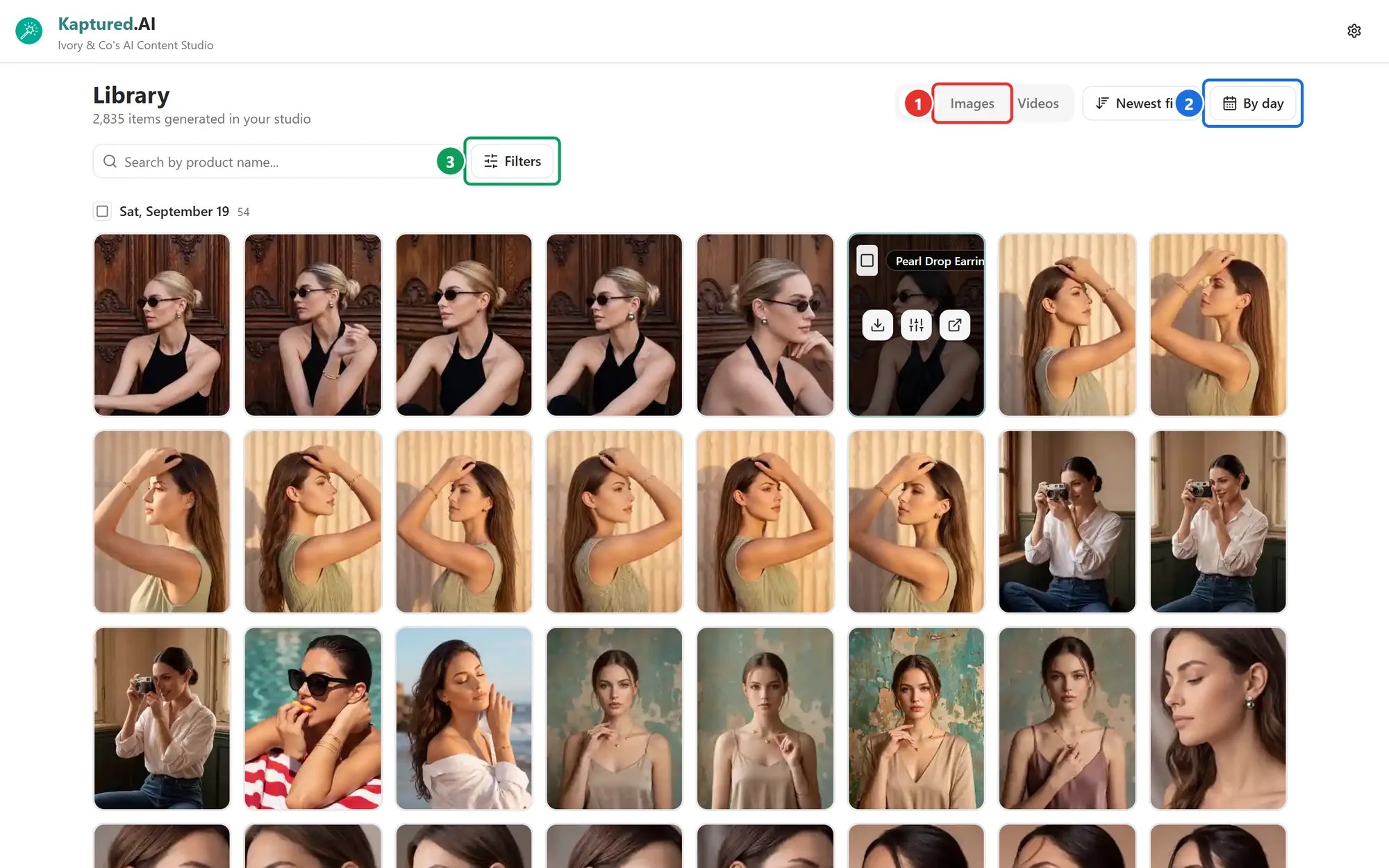Click the Sat, September 19 date heading
The height and width of the screenshot is (868, 1389).
pyautogui.click(x=174, y=211)
